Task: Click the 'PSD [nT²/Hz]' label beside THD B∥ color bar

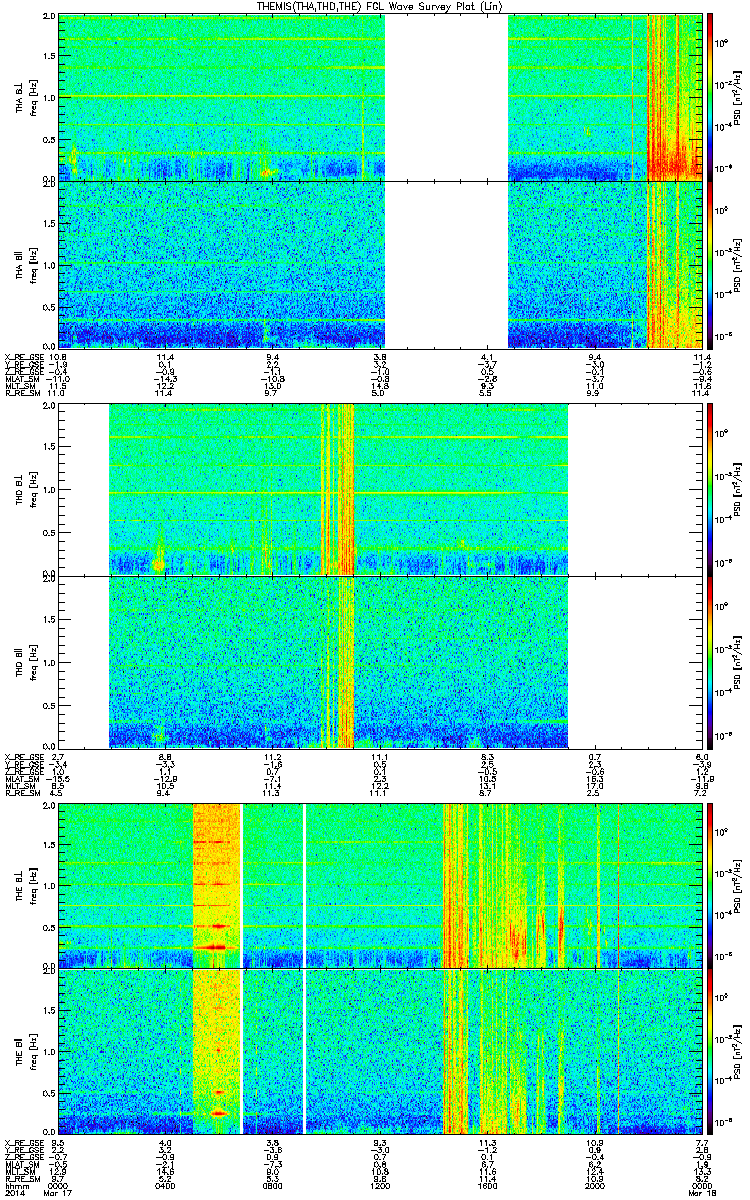Action: point(738,661)
